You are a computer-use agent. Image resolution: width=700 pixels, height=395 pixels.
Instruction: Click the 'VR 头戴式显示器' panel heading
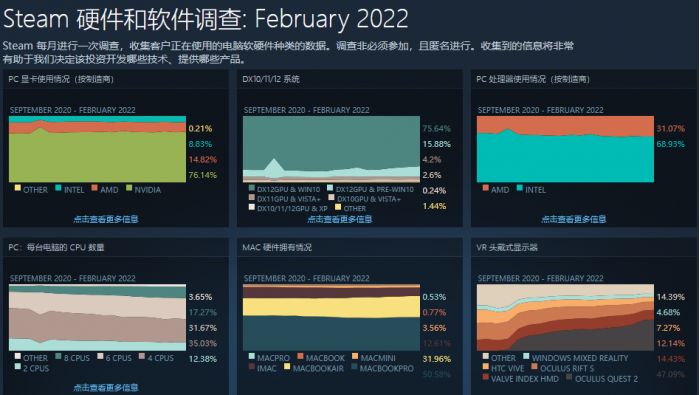pyautogui.click(x=507, y=247)
